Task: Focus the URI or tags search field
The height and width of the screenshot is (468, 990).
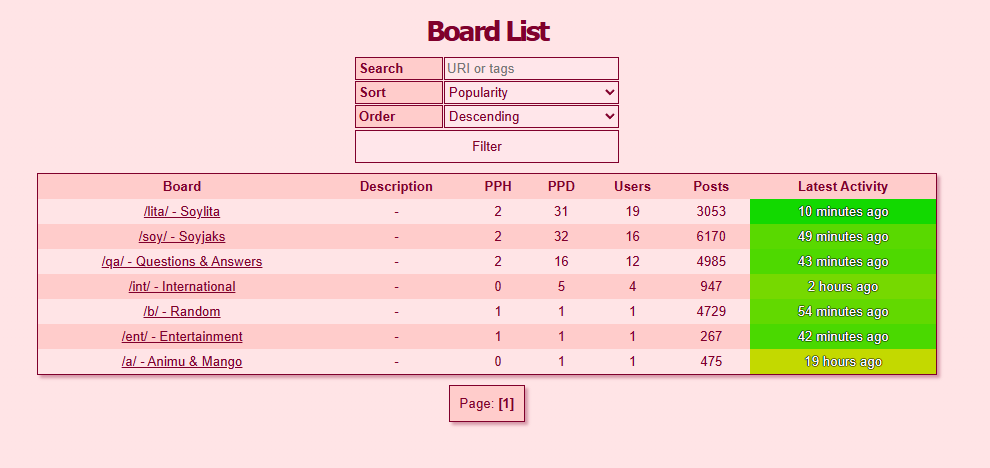Action: tap(531, 69)
